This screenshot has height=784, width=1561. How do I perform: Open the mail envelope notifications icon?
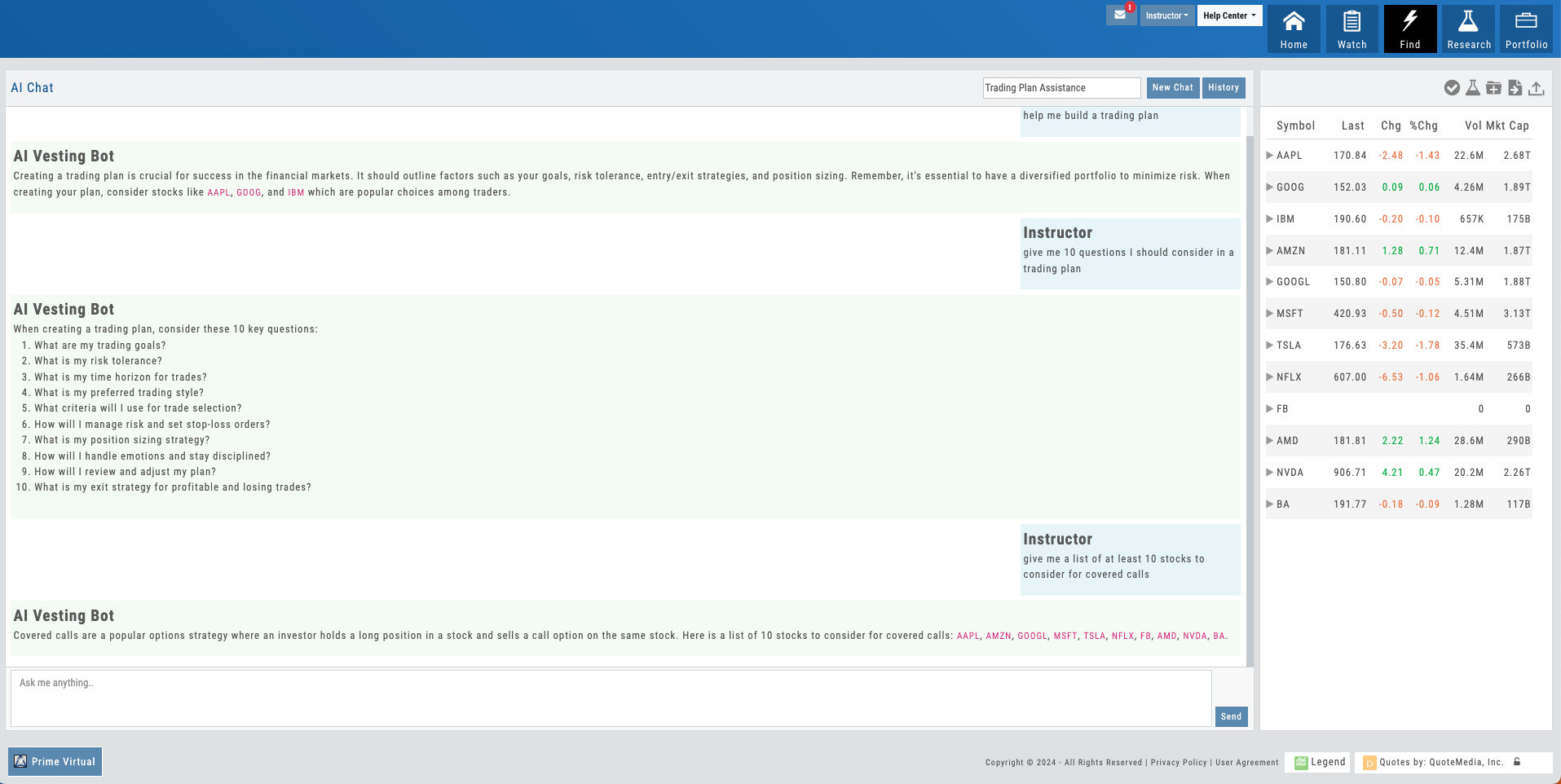tap(1120, 15)
